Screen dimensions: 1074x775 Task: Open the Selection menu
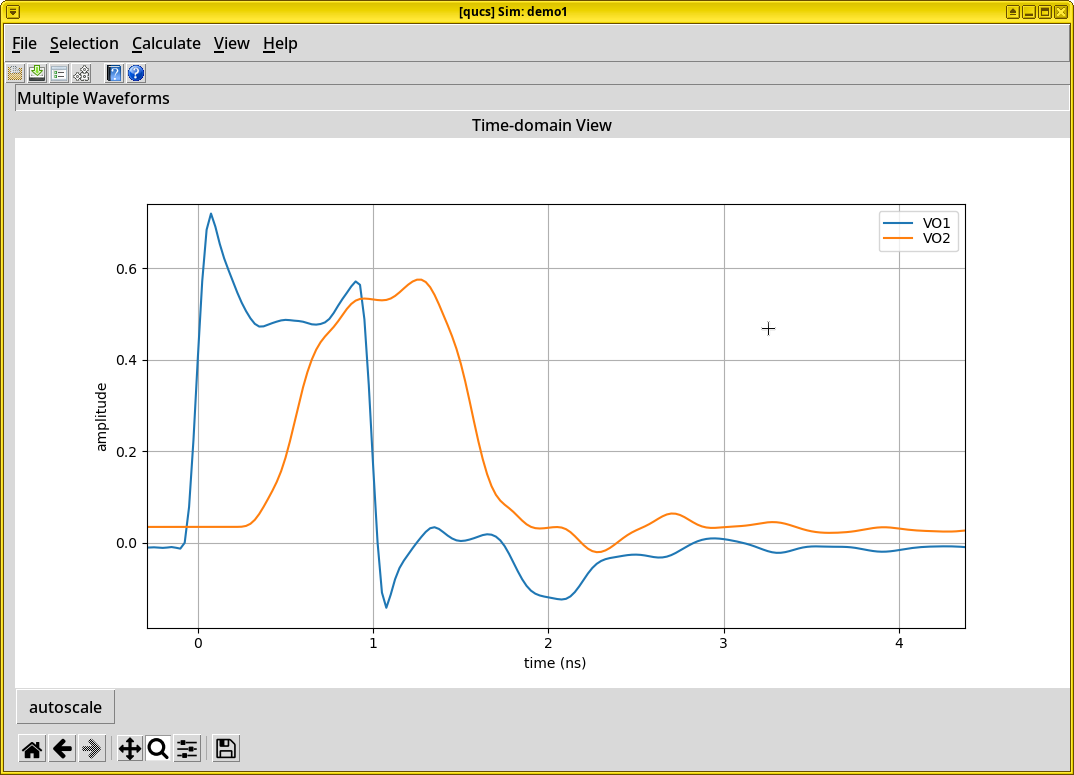tap(84, 43)
